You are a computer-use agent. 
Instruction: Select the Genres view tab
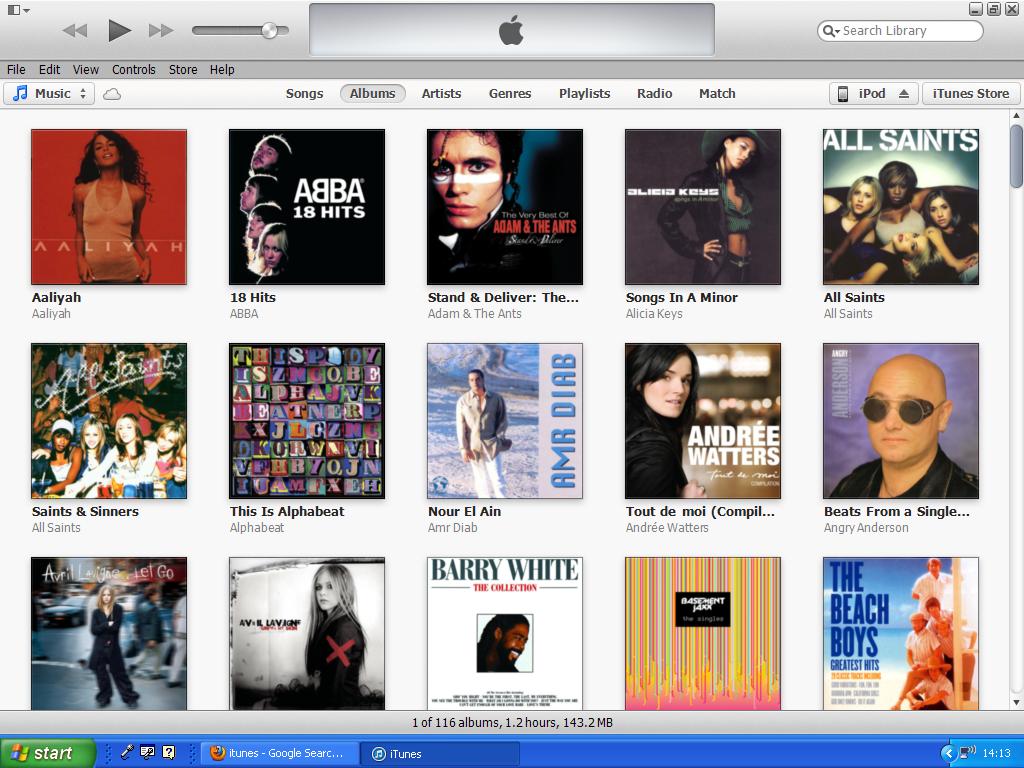coord(510,94)
